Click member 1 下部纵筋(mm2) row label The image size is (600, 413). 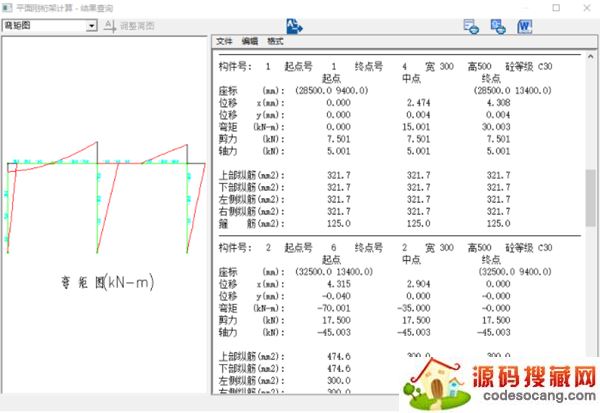pos(251,188)
